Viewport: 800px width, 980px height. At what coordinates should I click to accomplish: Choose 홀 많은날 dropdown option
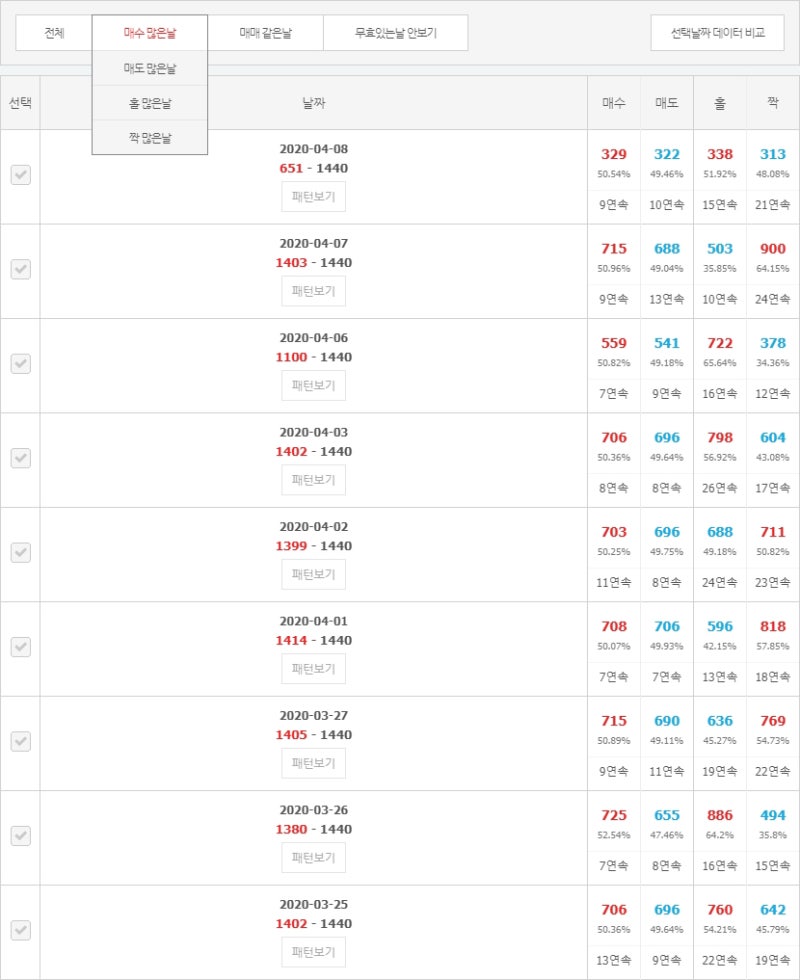tap(150, 103)
